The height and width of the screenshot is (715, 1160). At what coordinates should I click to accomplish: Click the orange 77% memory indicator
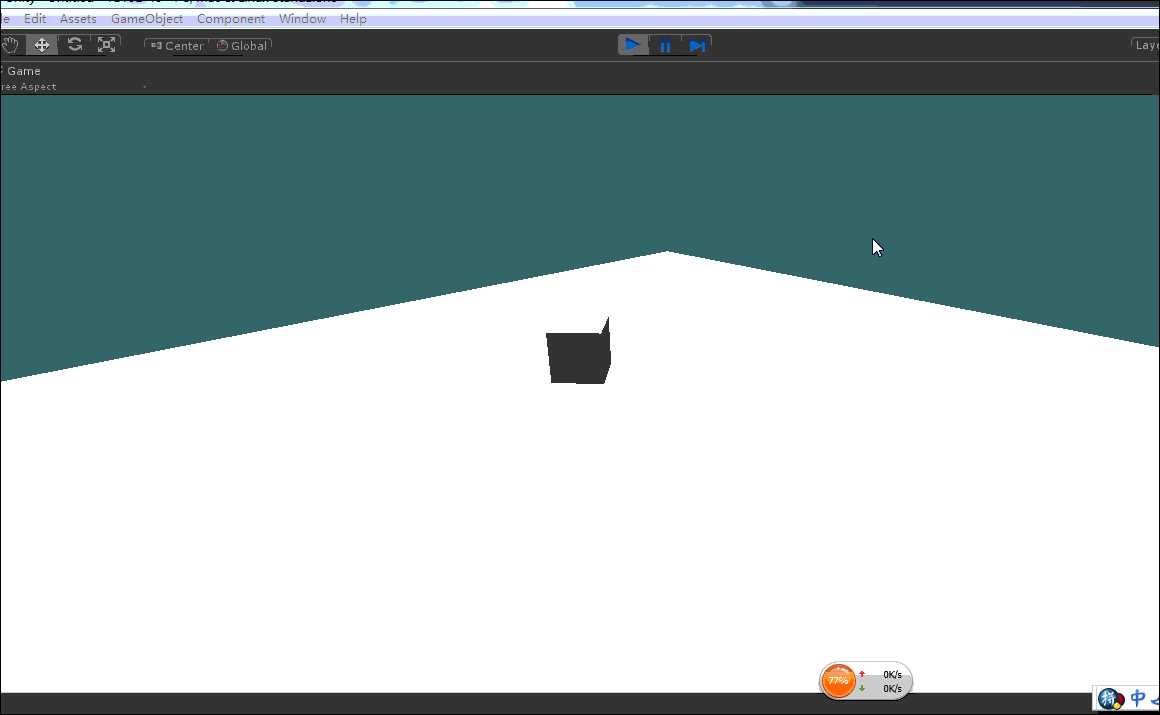pos(838,680)
